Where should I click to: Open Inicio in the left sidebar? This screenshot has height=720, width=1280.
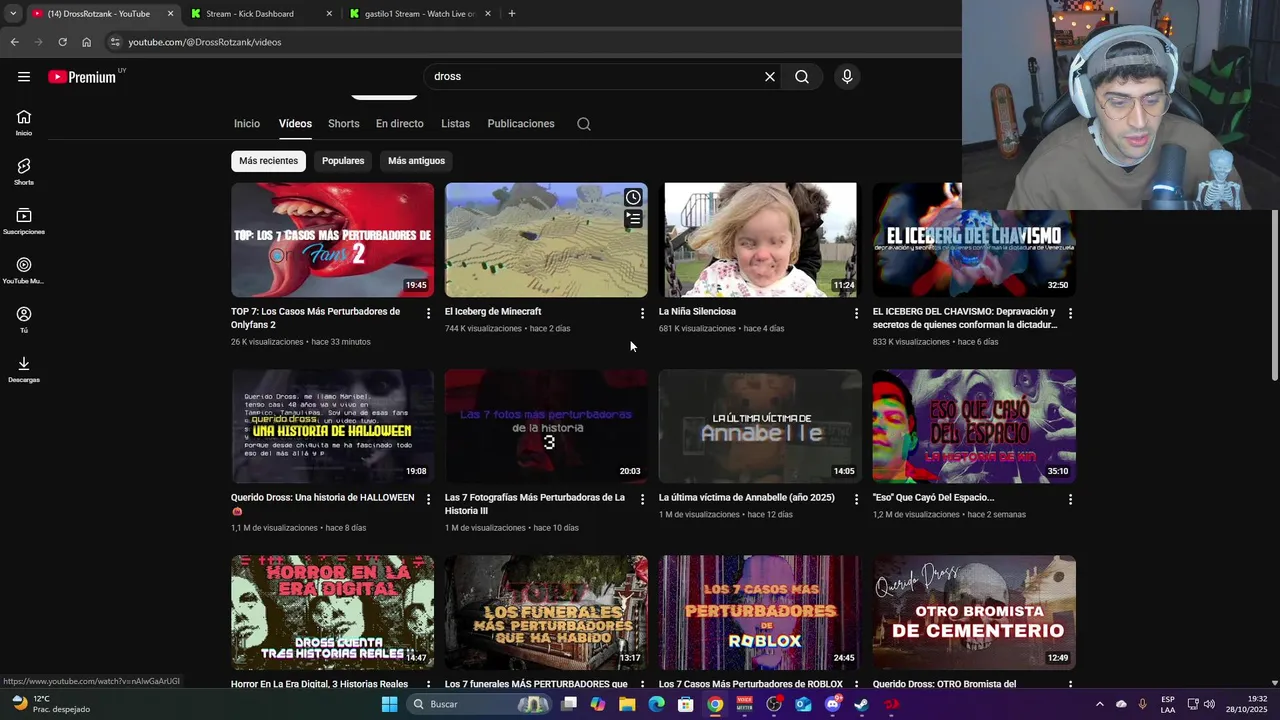(x=24, y=123)
